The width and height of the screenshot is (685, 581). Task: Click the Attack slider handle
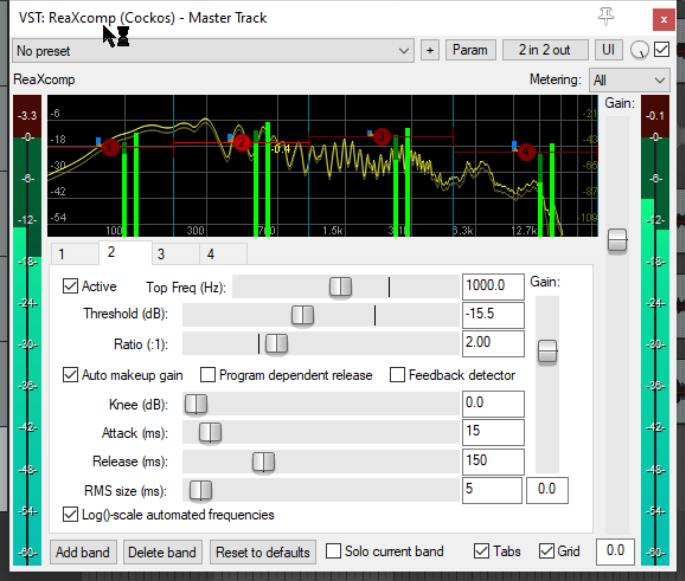210,433
